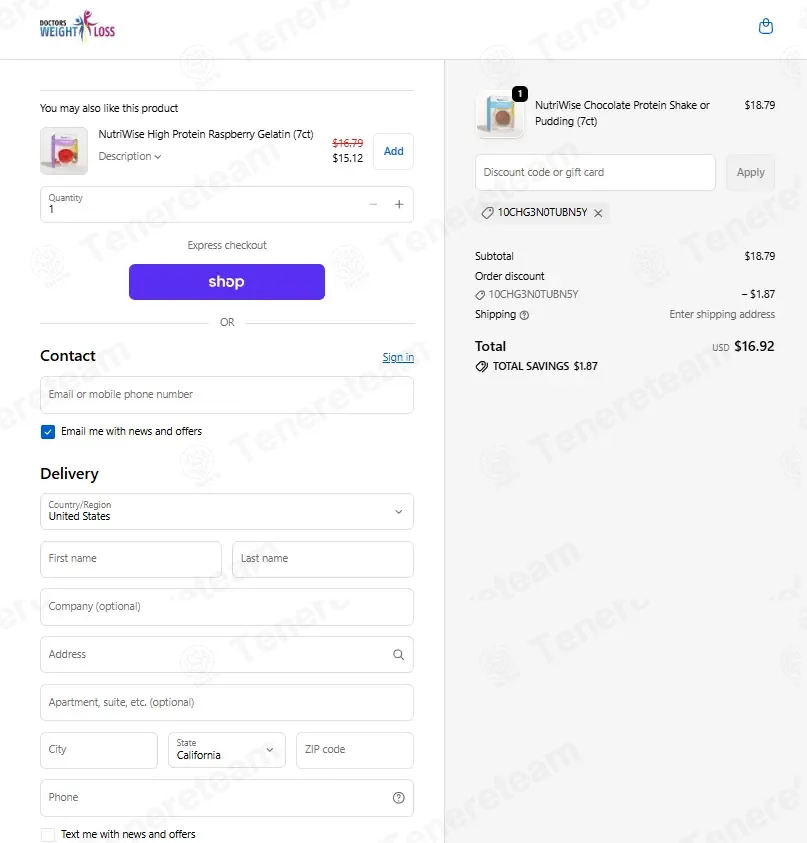Decrease quantity with the minus icon
The width and height of the screenshot is (807, 843).
click(373, 204)
